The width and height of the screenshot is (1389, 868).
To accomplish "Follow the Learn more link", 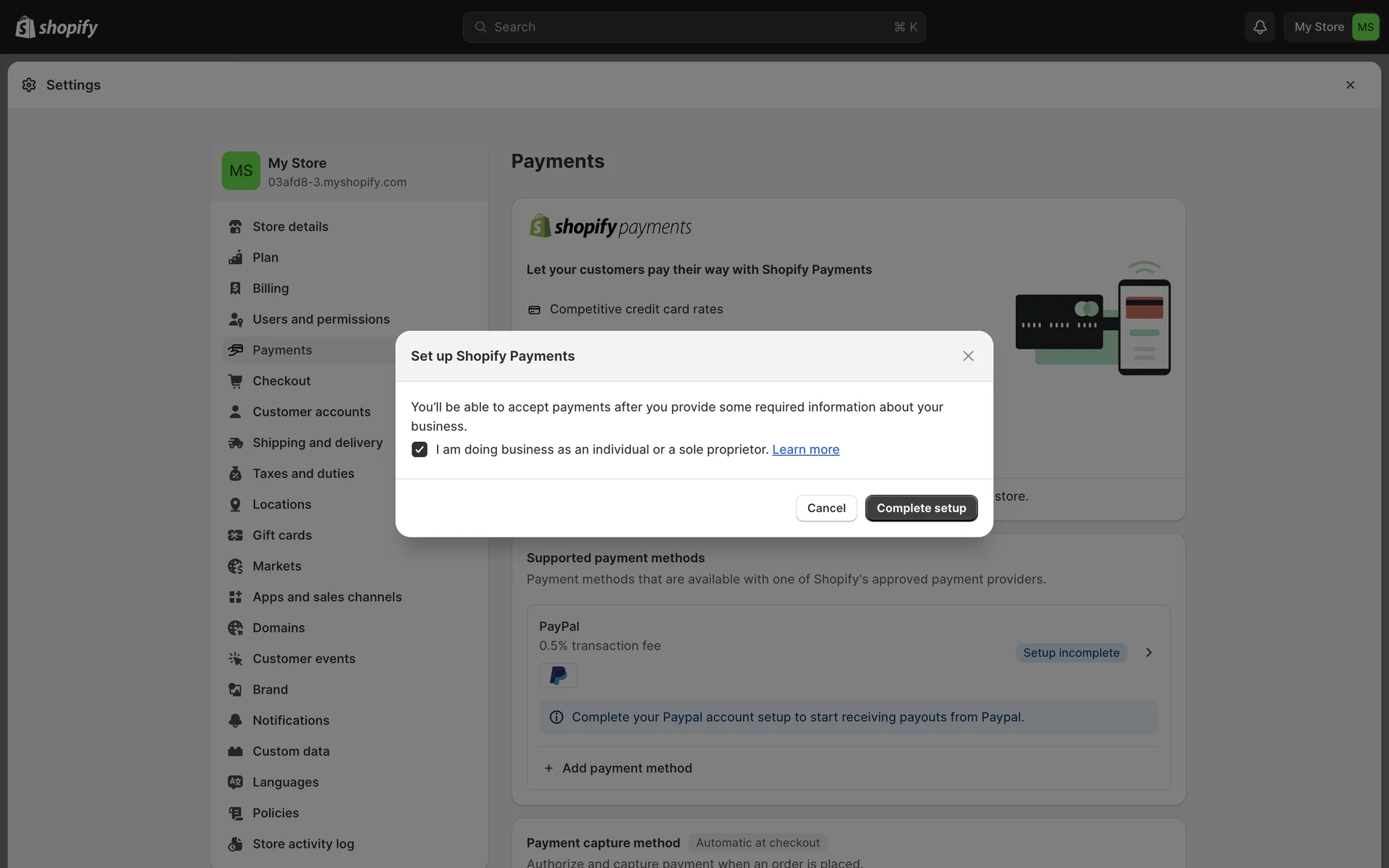I will tap(805, 449).
